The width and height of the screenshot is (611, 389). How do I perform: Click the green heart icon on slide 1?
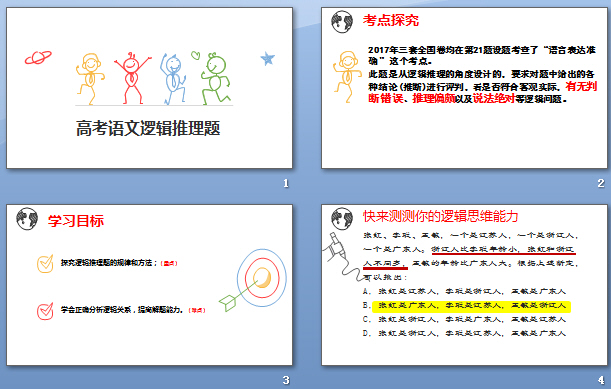click(195, 55)
